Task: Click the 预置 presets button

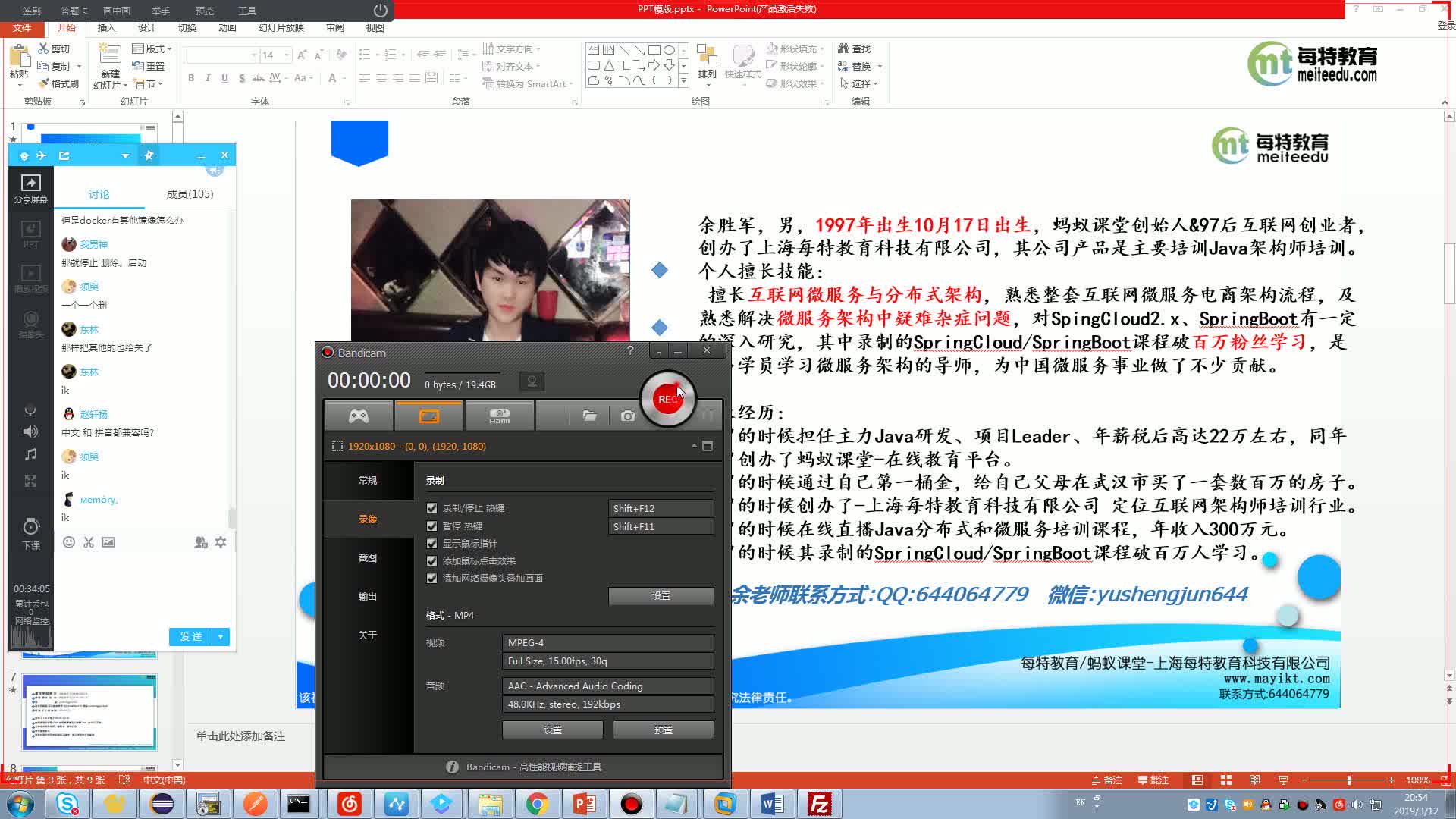Action: click(x=663, y=730)
